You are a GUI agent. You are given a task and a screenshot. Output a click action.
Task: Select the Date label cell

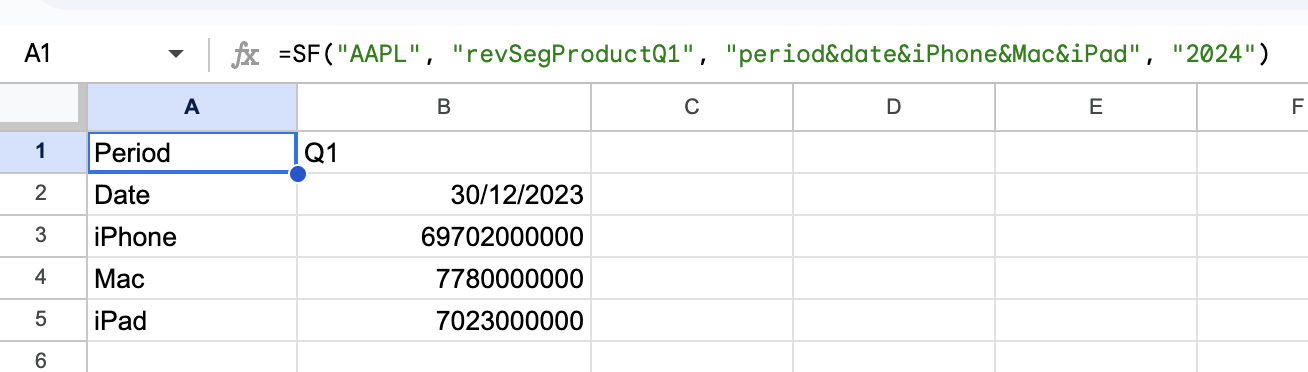(192, 194)
